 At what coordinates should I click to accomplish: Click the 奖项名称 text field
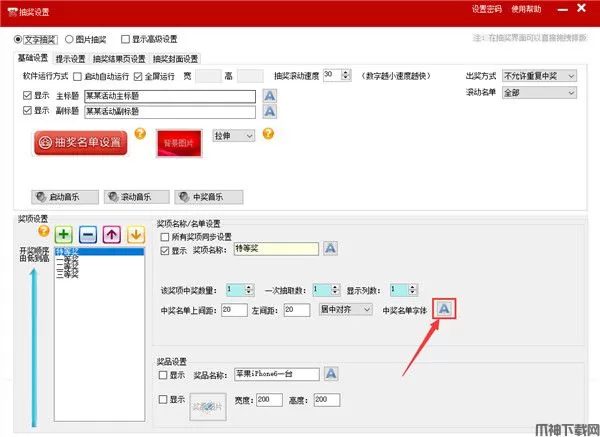click(x=276, y=249)
